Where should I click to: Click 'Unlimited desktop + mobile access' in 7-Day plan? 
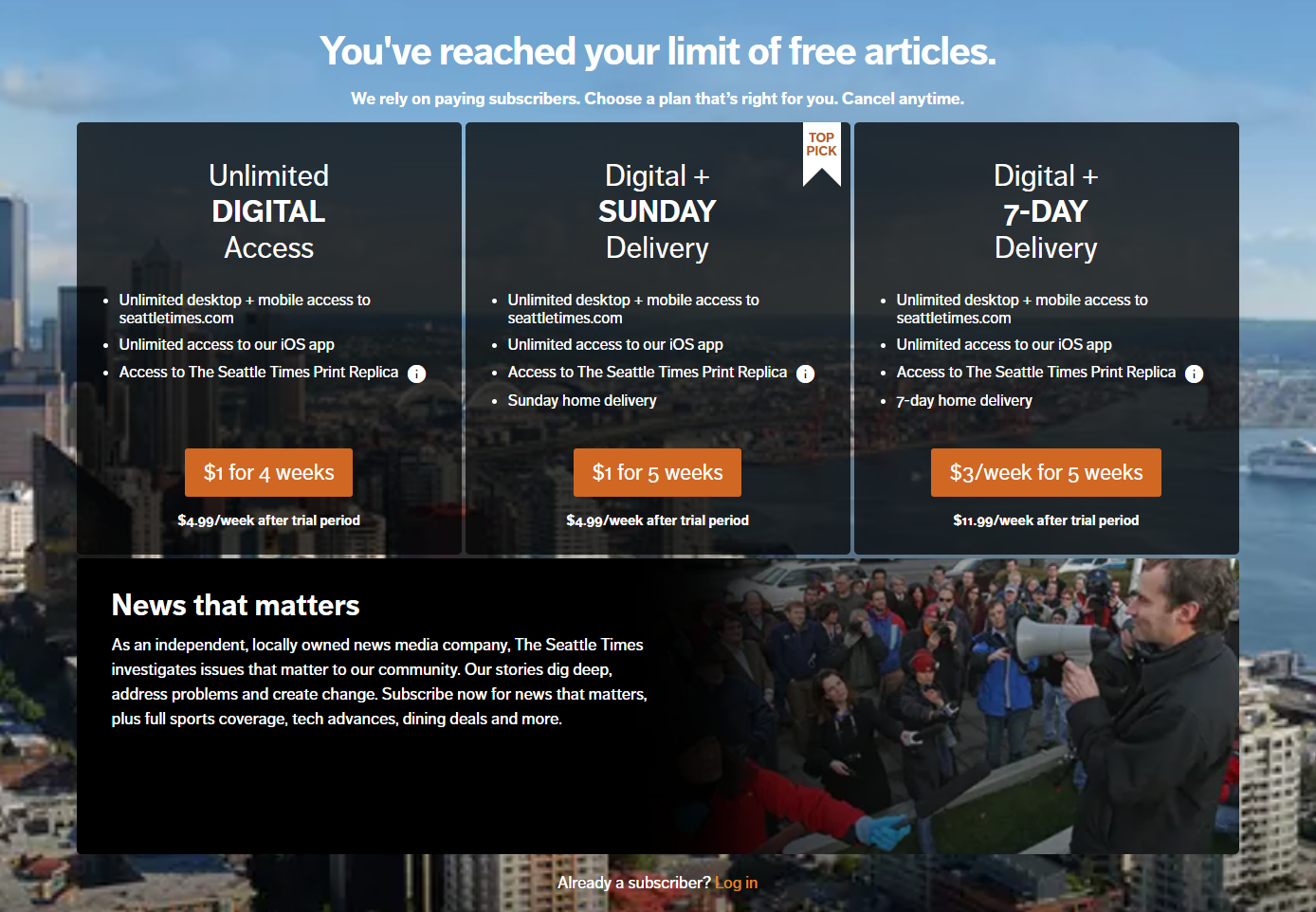pyautogui.click(x=1022, y=309)
